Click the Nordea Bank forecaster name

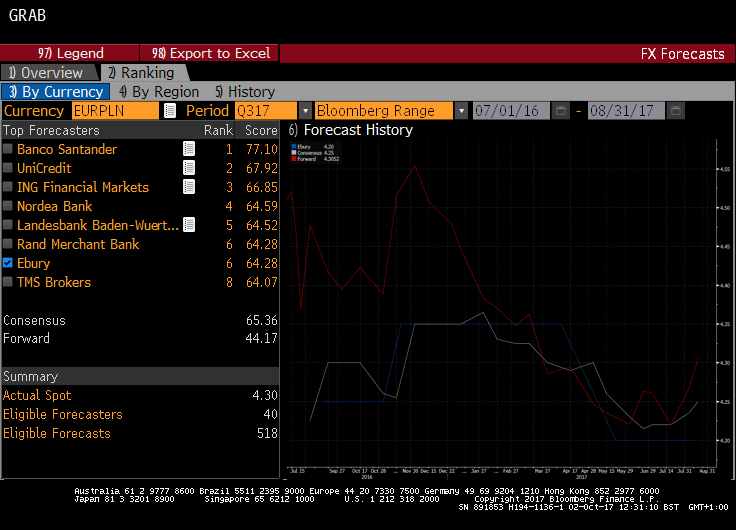click(54, 206)
